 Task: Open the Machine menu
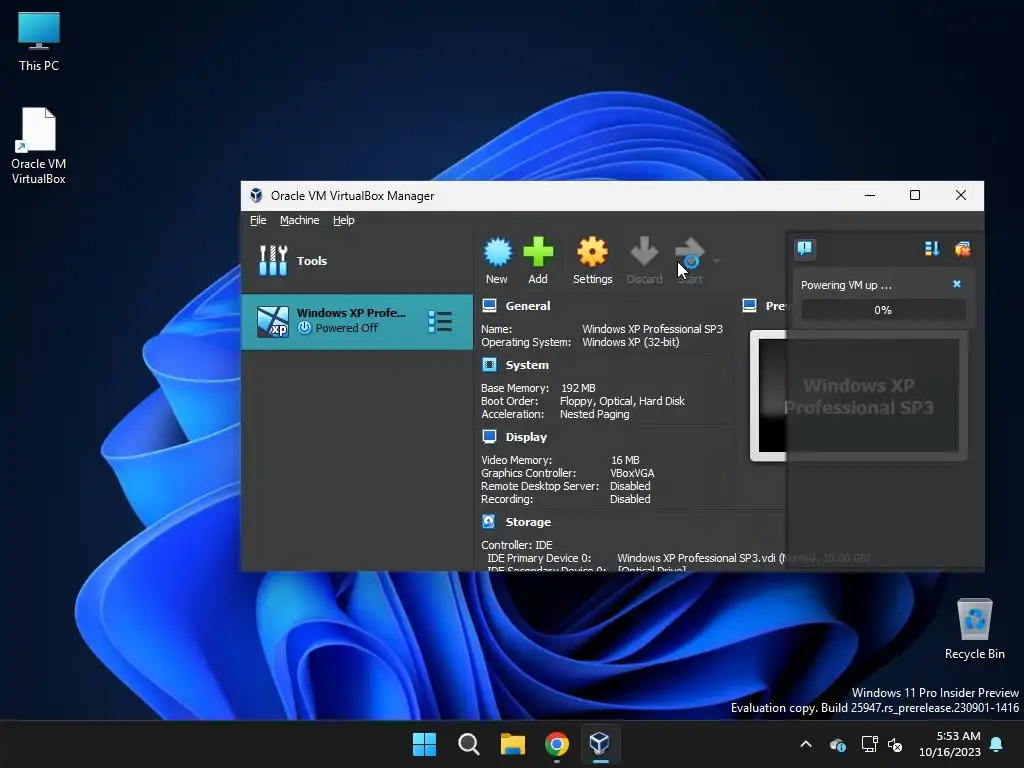[300, 220]
